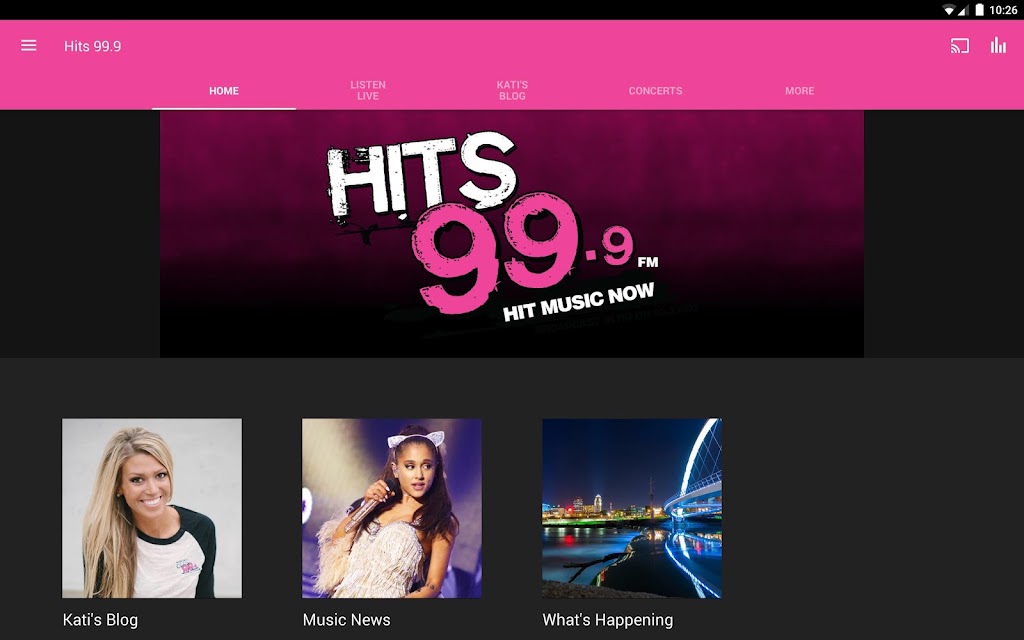Check the Wi-Fi status icon
Viewport: 1024px width, 640px height.
(948, 10)
